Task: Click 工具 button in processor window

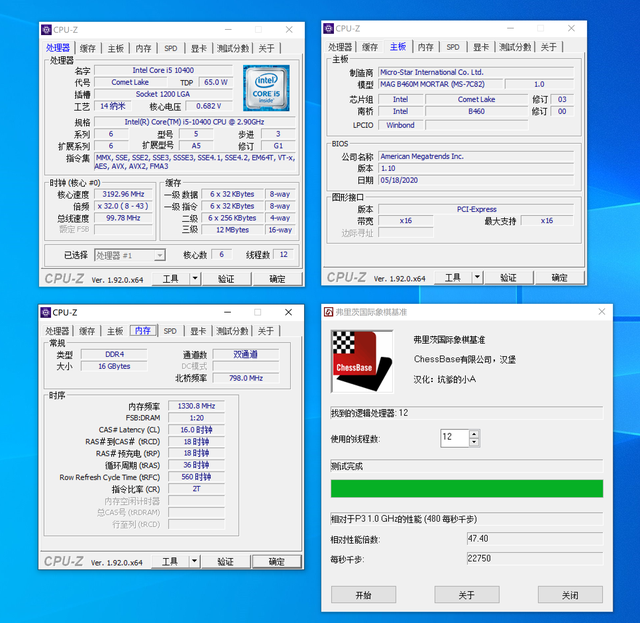Action: [171, 278]
